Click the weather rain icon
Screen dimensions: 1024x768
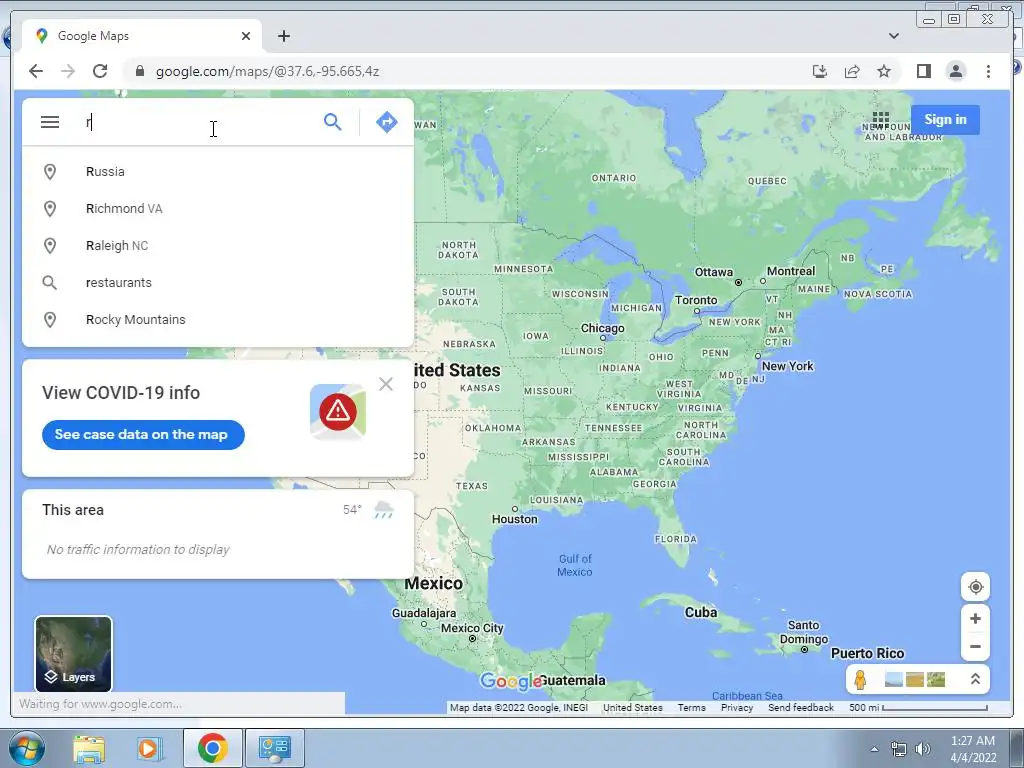383,510
